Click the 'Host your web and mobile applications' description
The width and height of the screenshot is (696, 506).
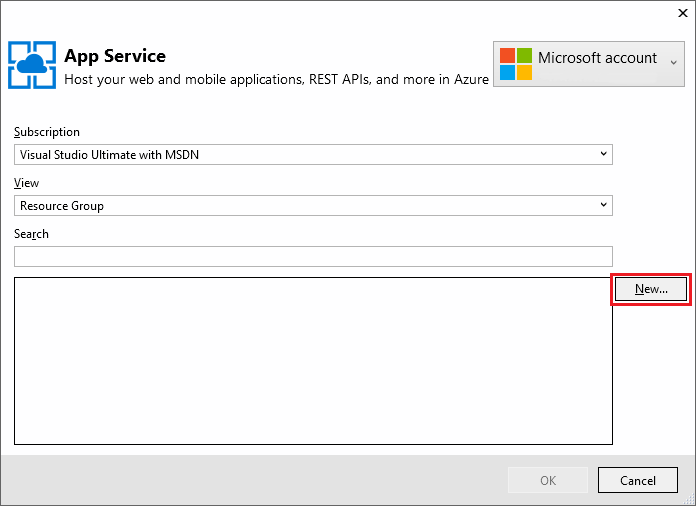coord(277,79)
